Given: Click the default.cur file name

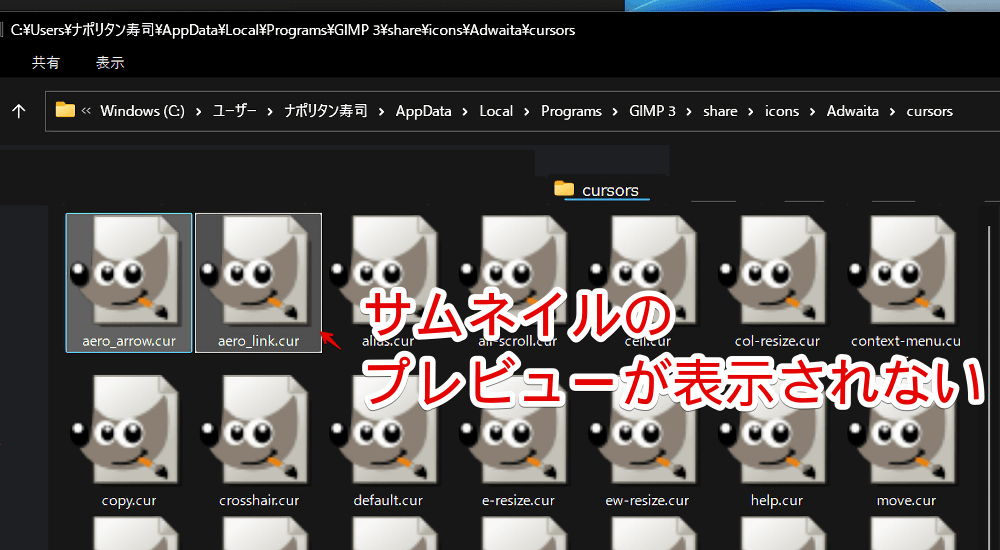Looking at the screenshot, I should (388, 501).
